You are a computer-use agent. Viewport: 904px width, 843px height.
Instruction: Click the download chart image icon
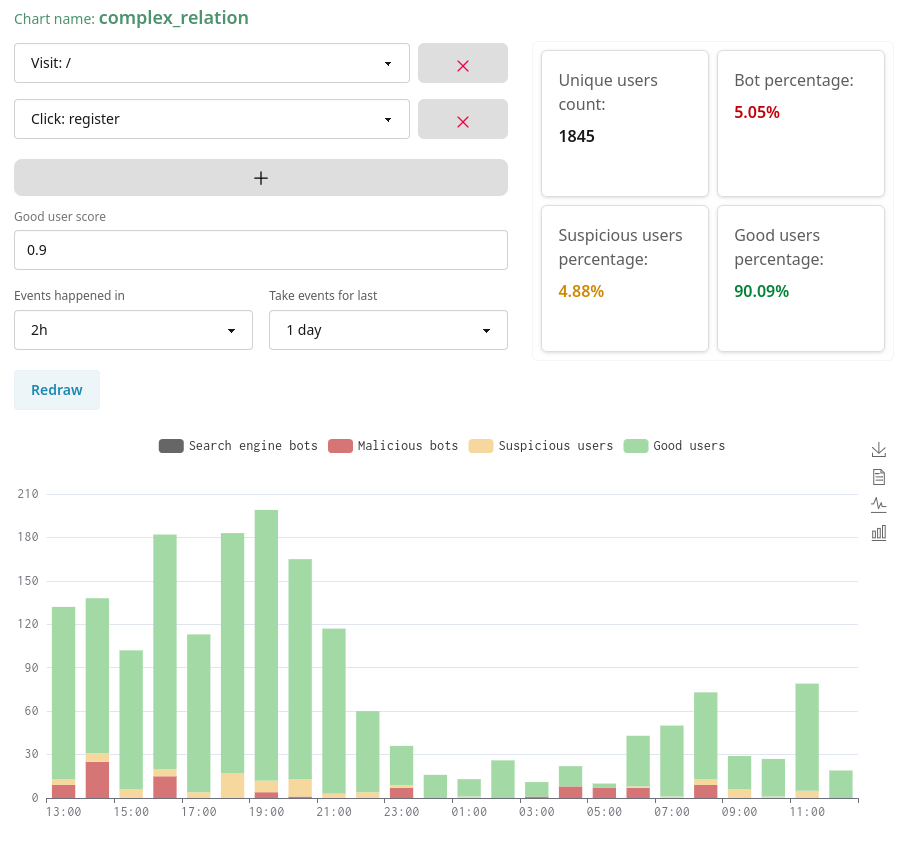coord(879,449)
